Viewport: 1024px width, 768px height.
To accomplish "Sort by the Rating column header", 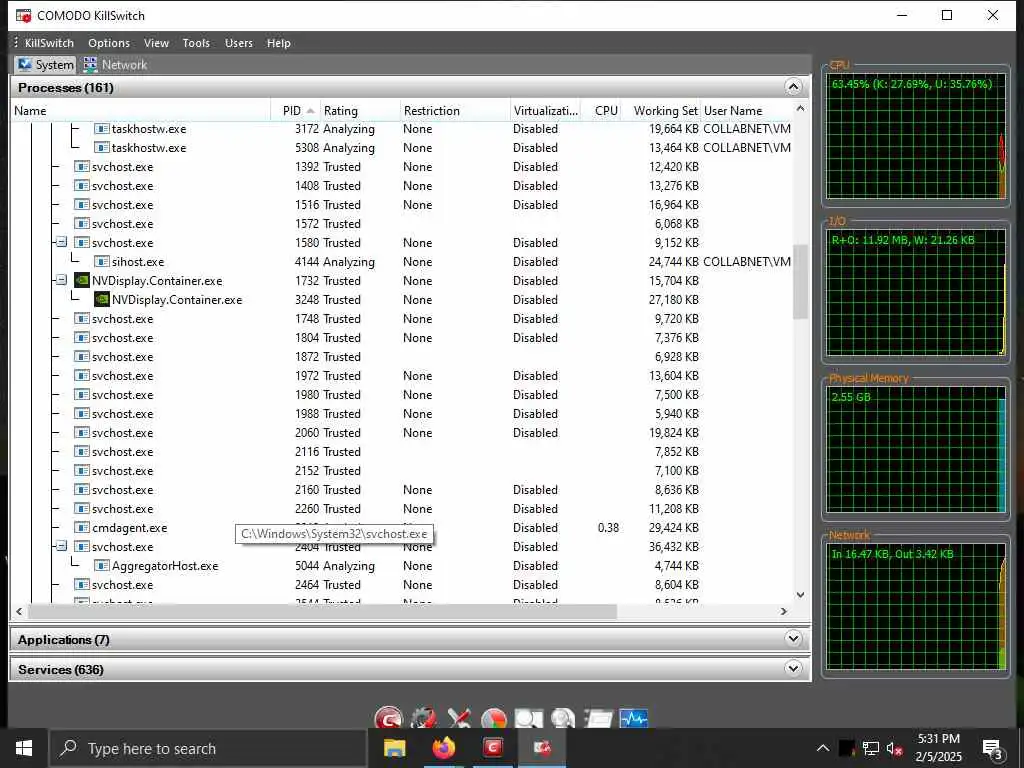I will point(360,111).
